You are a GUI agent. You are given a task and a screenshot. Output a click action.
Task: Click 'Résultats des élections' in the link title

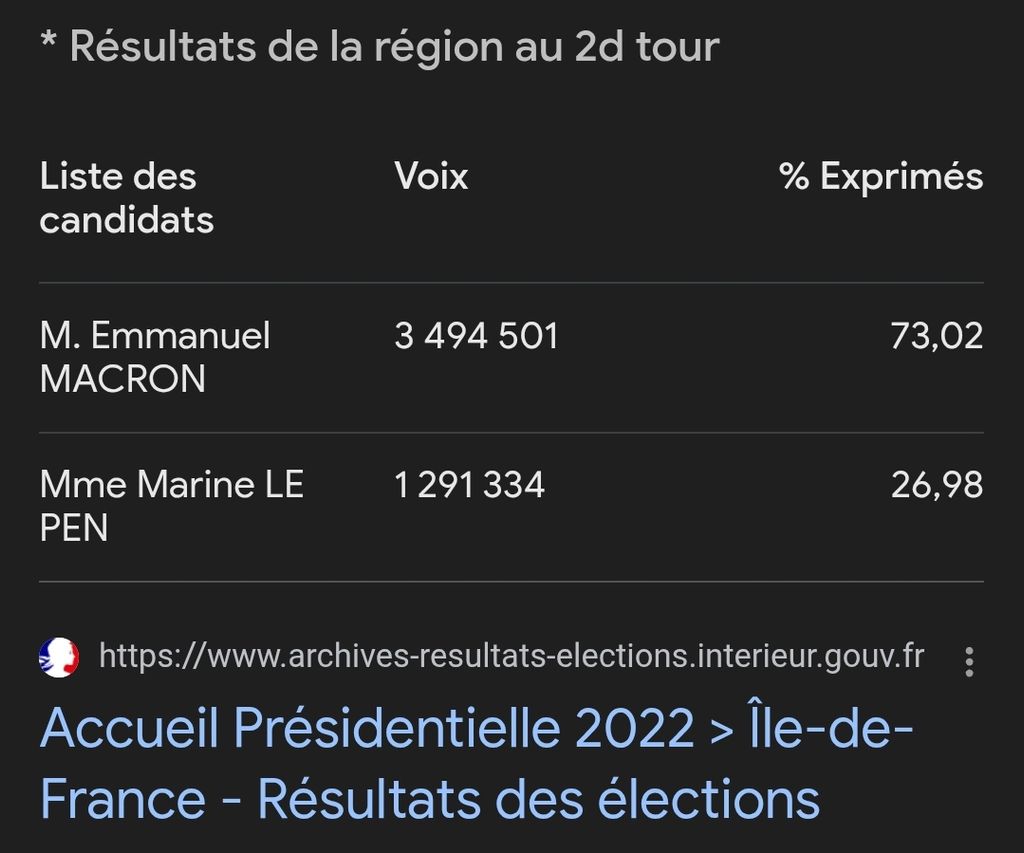click(539, 799)
